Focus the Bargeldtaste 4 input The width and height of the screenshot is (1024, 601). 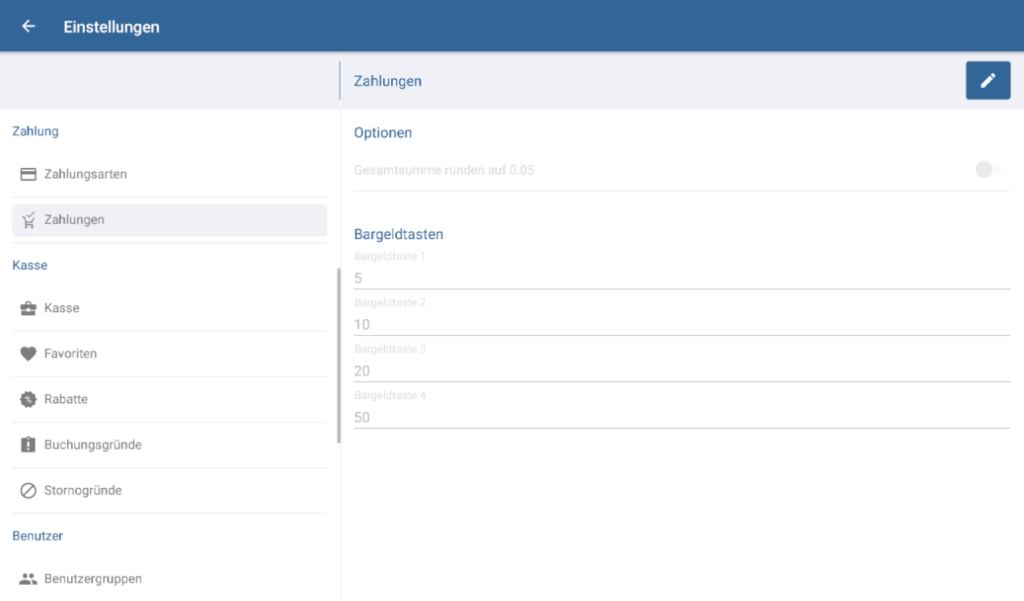[680, 417]
